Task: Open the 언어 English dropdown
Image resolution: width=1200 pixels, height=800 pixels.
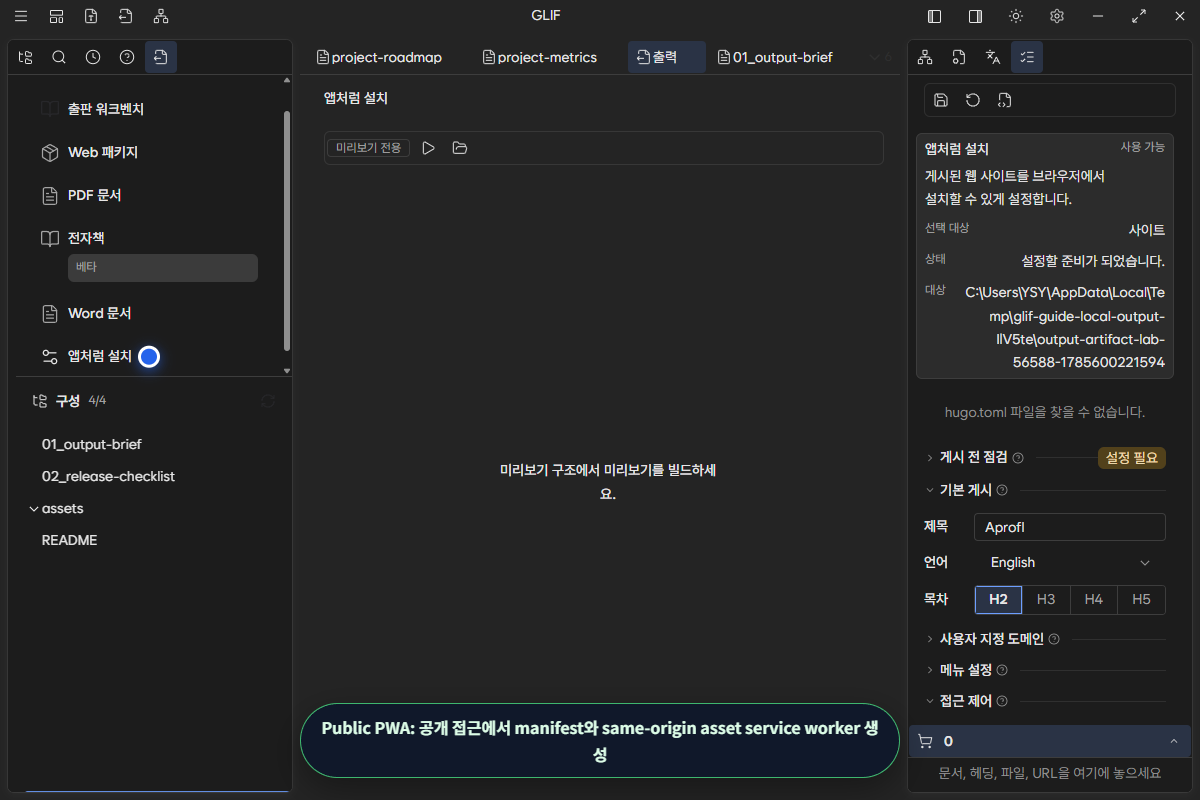Action: point(1070,563)
